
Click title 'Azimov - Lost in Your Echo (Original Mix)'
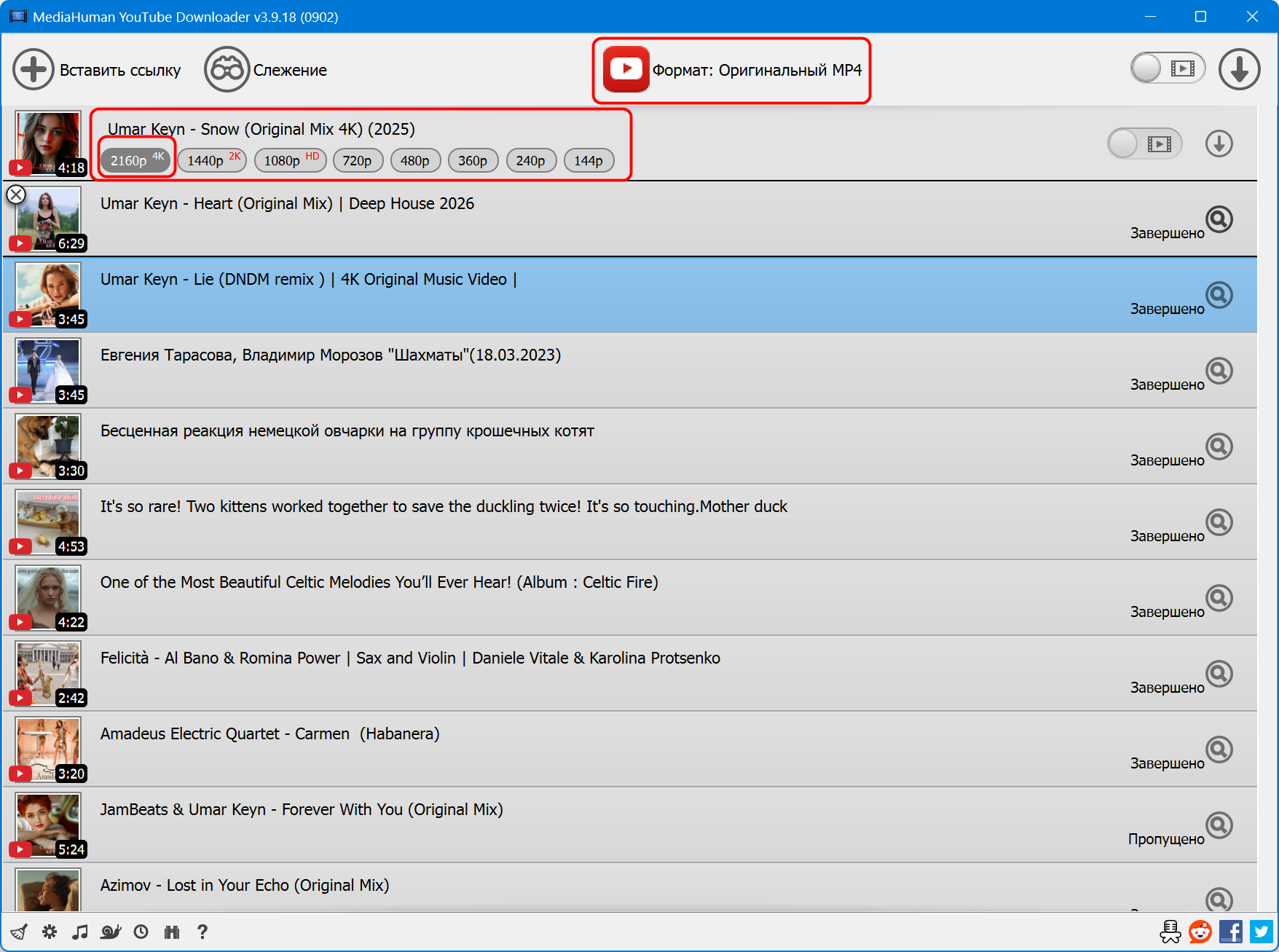tap(245, 885)
